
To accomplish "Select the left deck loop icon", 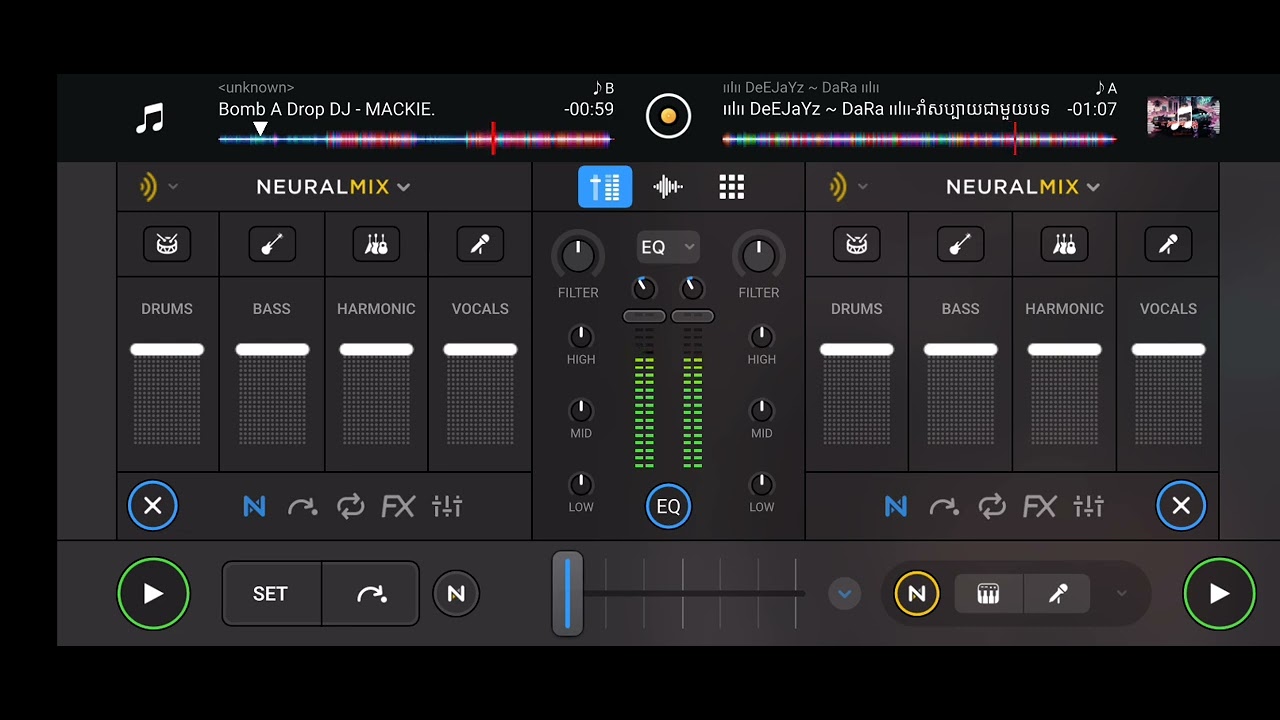I will 350,507.
